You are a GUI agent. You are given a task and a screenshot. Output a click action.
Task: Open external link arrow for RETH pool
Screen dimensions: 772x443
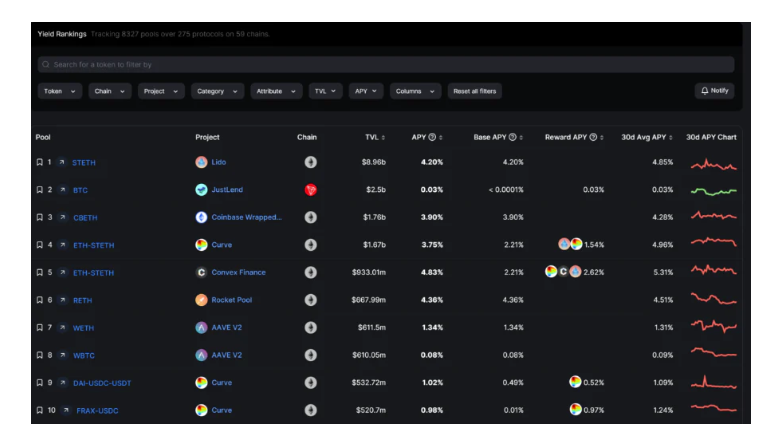click(x=63, y=300)
